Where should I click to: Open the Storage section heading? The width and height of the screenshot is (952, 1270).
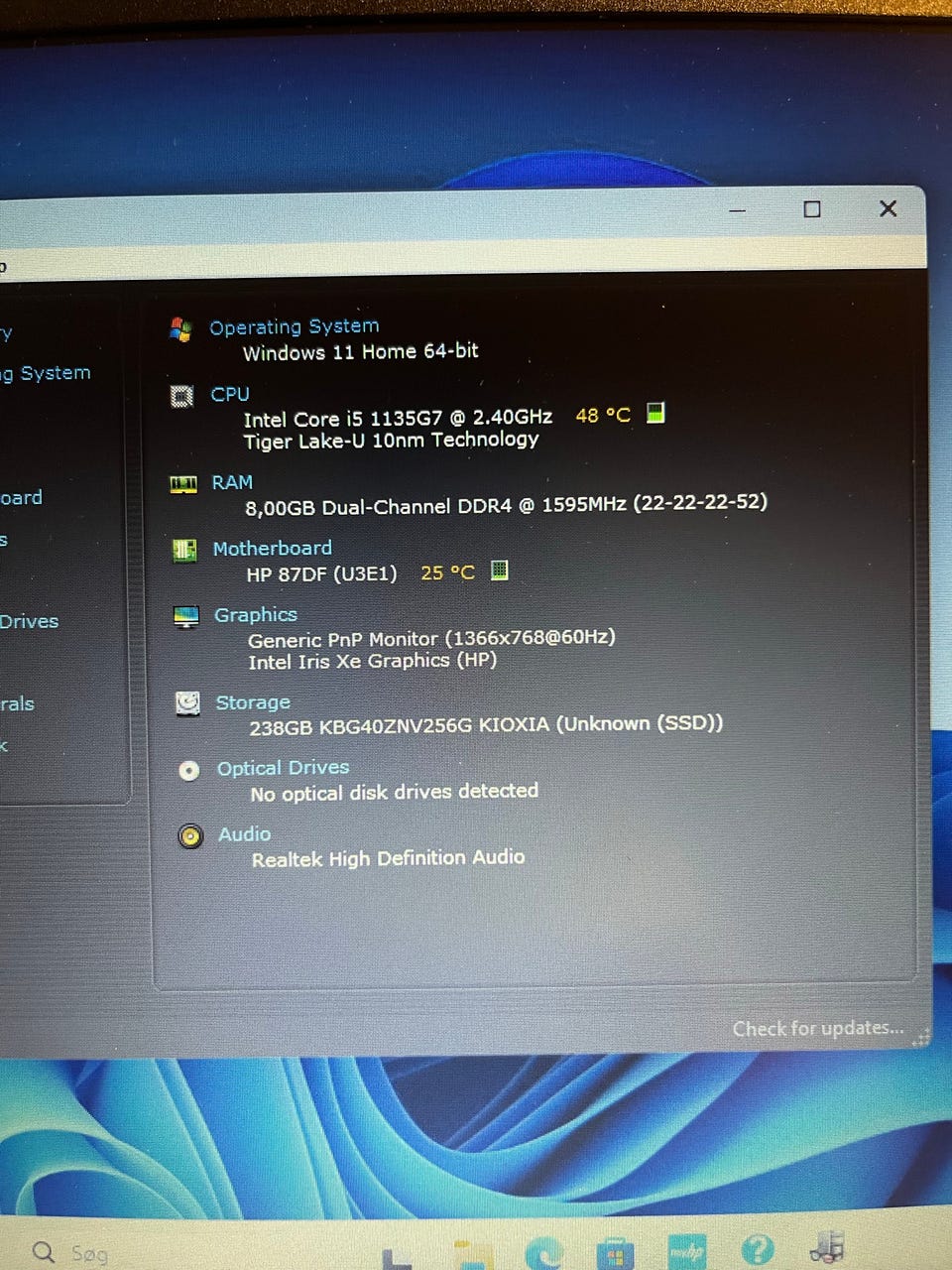(253, 702)
